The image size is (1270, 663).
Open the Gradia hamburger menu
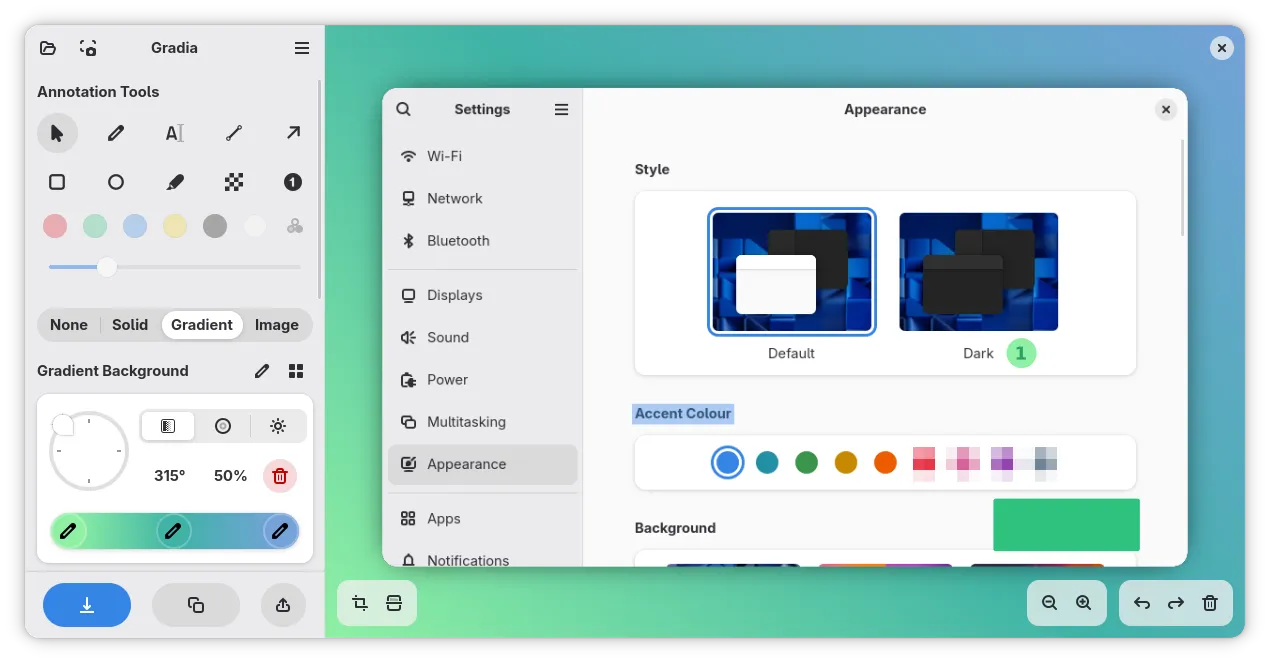click(301, 47)
